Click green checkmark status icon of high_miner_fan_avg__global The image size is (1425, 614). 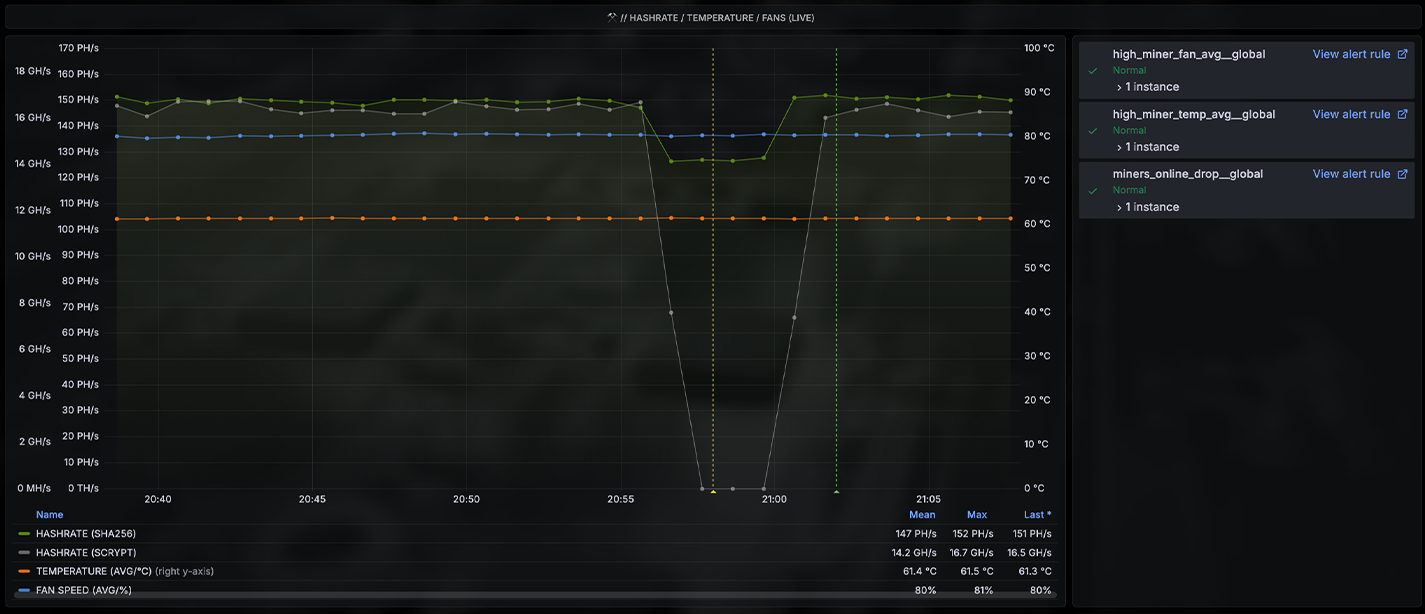(x=1093, y=71)
